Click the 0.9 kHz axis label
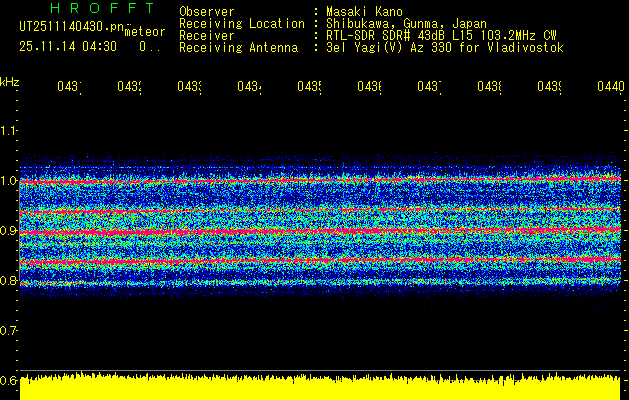 8,230
